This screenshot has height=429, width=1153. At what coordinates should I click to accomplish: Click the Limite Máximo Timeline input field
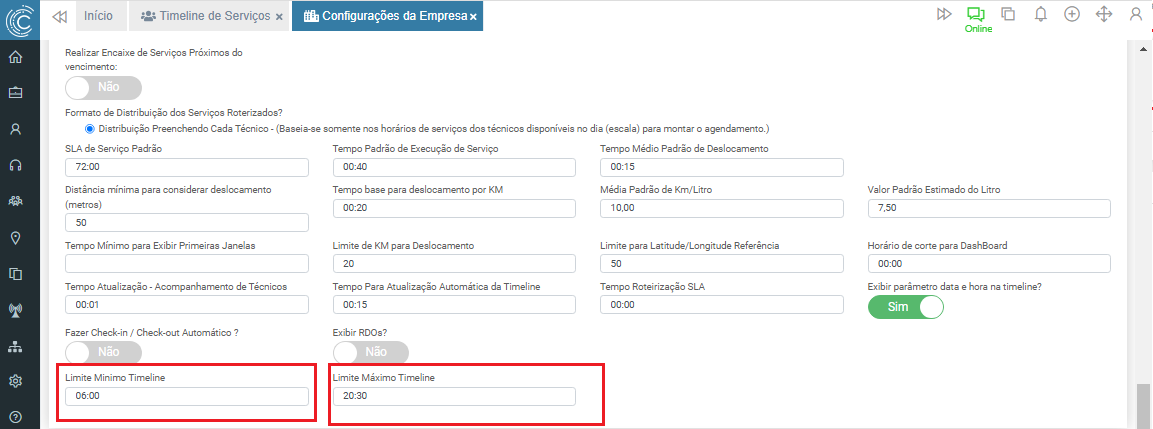pos(454,396)
